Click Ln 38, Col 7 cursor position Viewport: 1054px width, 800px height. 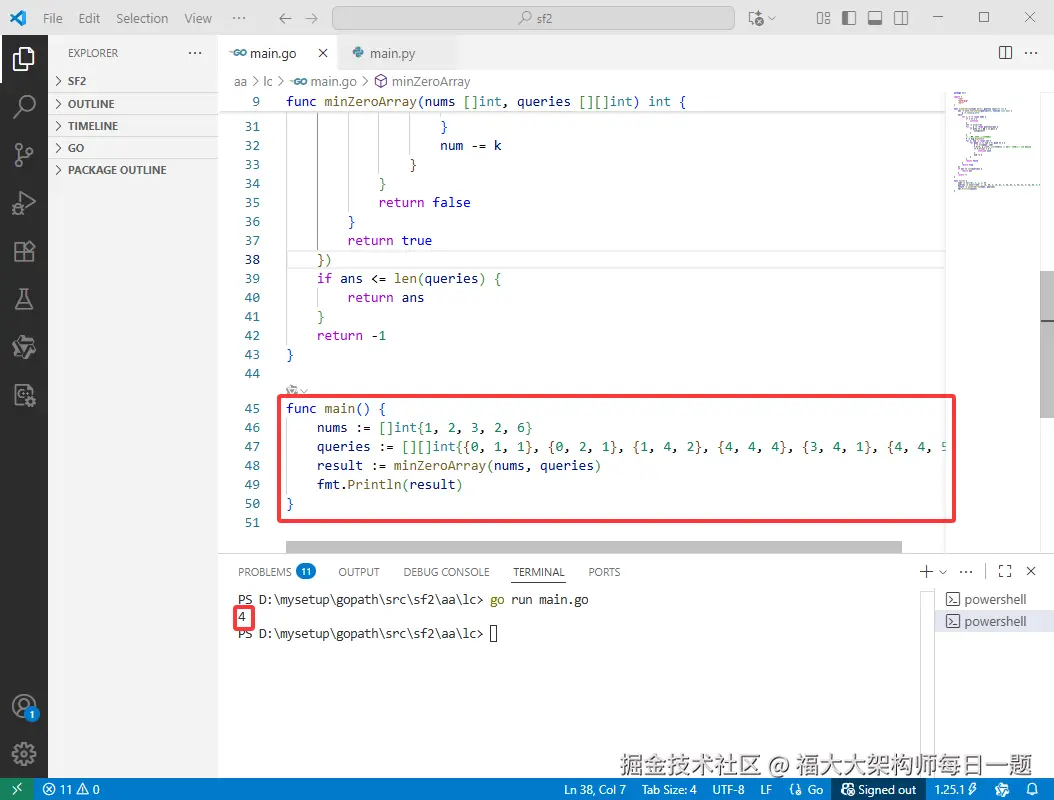pyautogui.click(x=594, y=789)
